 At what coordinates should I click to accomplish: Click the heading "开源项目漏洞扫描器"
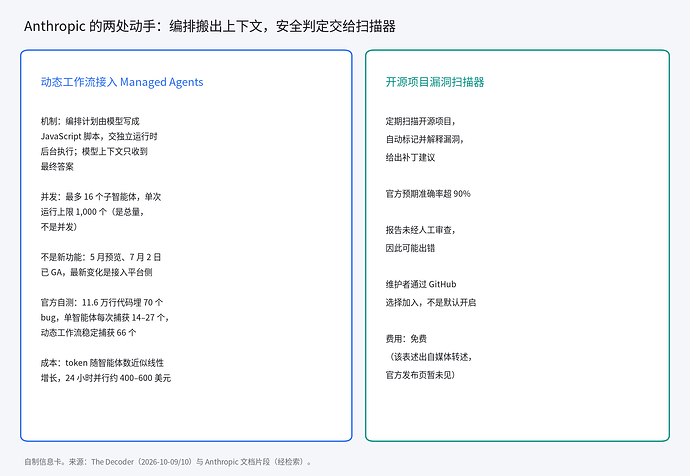point(435,82)
